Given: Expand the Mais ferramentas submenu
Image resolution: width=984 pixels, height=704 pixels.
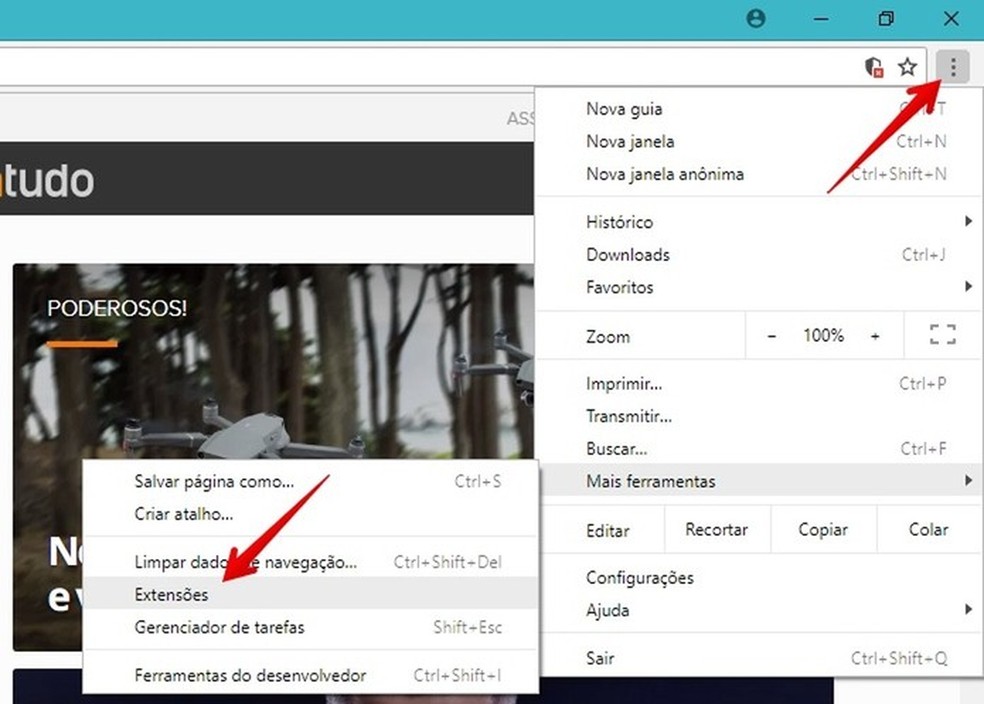Looking at the screenshot, I should click(700, 481).
